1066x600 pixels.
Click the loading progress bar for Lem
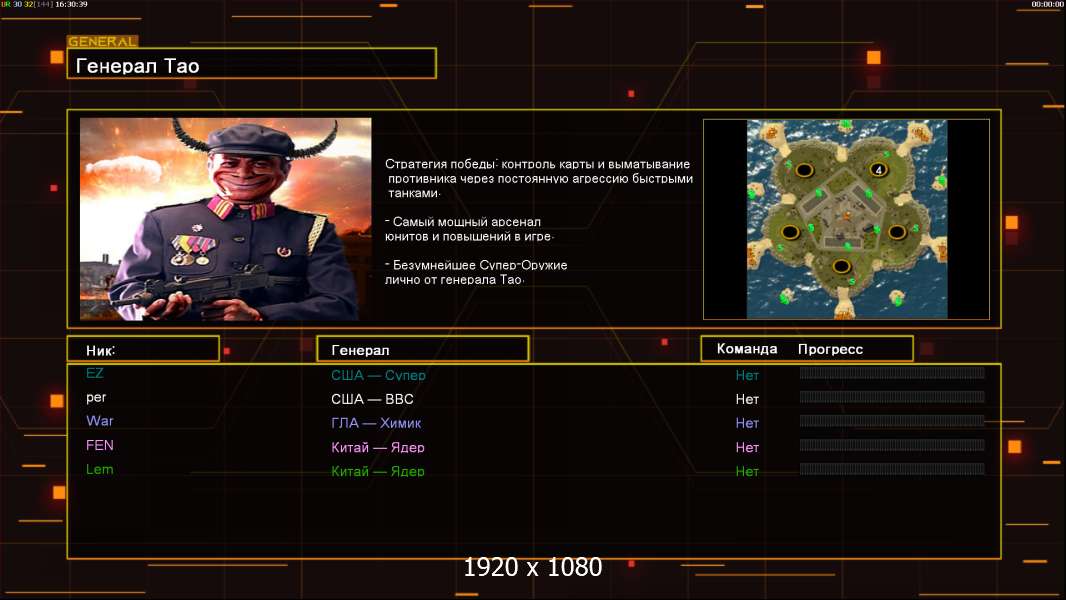[x=892, y=469]
